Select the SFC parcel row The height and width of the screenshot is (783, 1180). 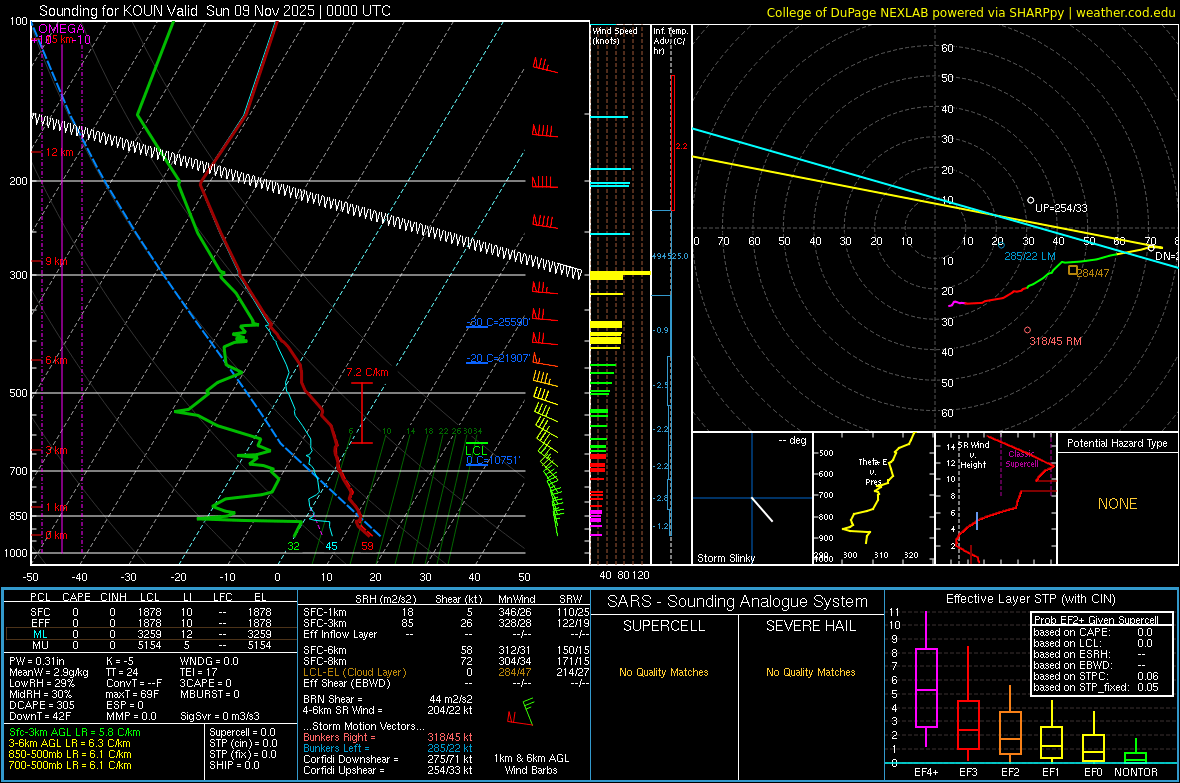pyautogui.click(x=149, y=612)
